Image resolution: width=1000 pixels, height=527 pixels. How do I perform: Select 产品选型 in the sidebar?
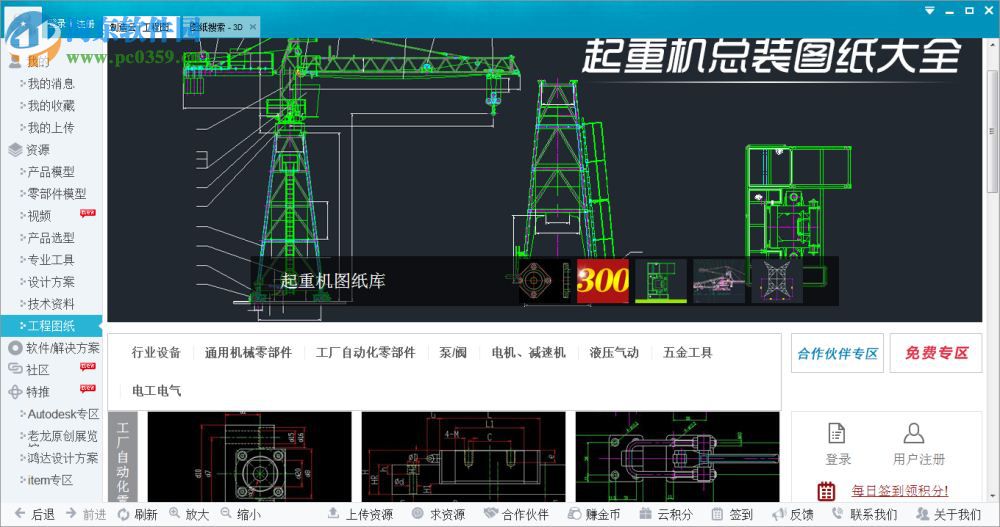(x=51, y=238)
